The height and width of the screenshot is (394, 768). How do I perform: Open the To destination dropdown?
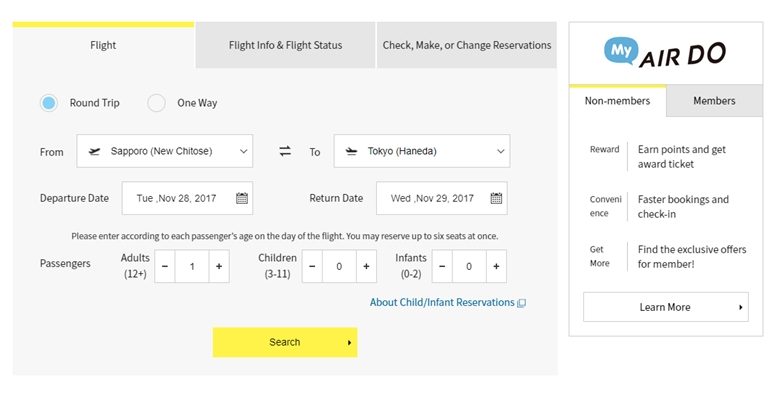click(422, 151)
